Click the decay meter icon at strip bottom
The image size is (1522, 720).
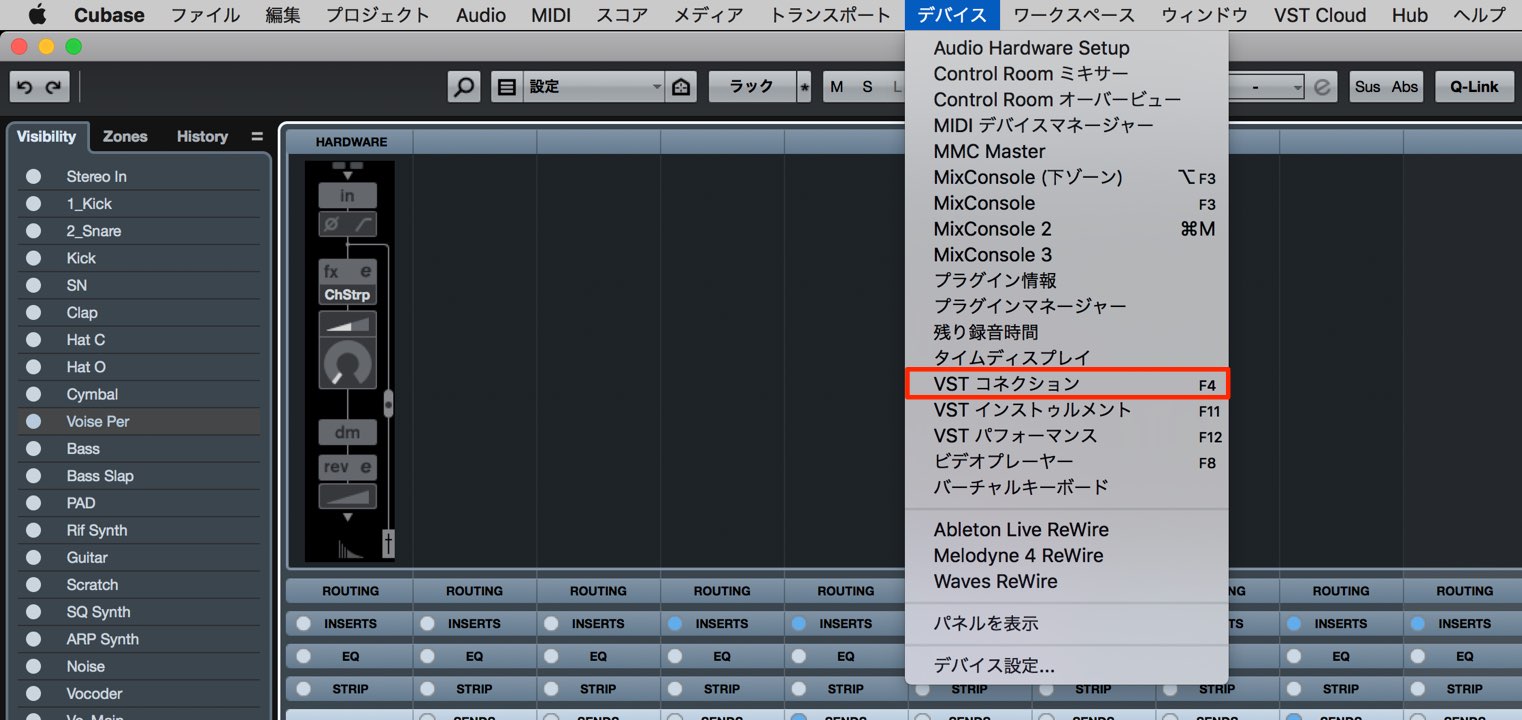[350, 548]
